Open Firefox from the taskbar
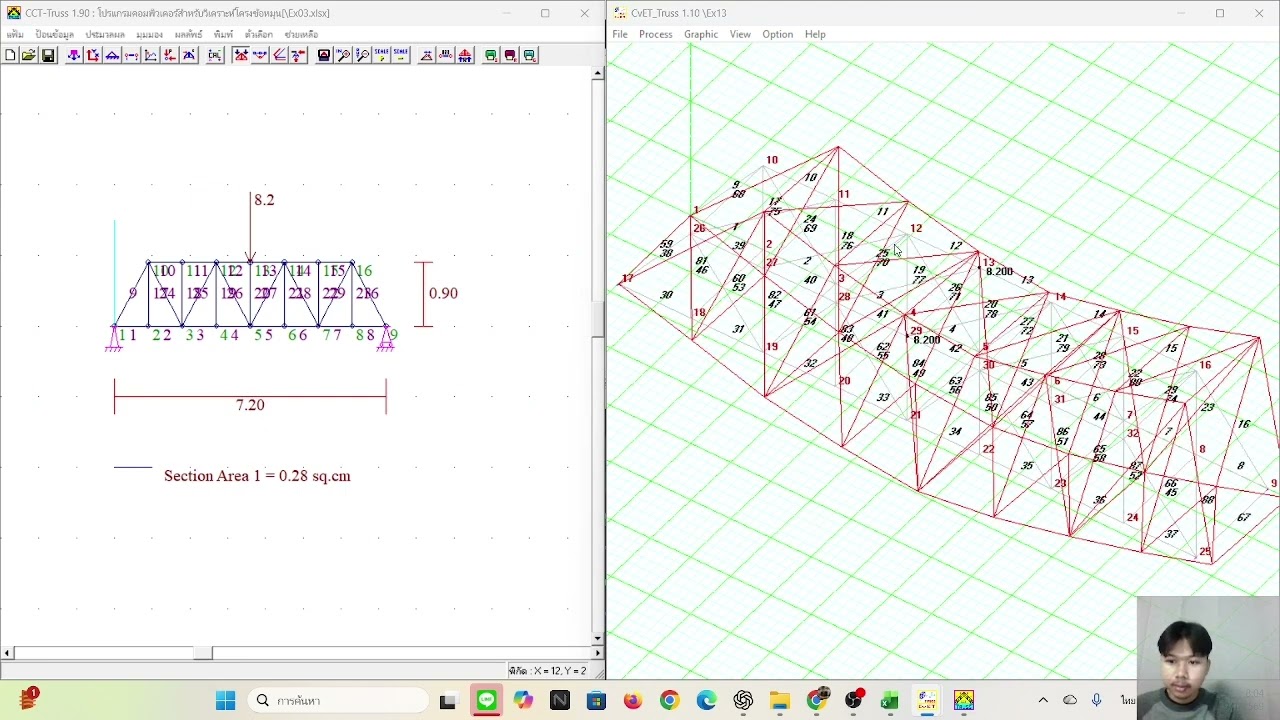1280x720 pixels. pyautogui.click(x=633, y=701)
